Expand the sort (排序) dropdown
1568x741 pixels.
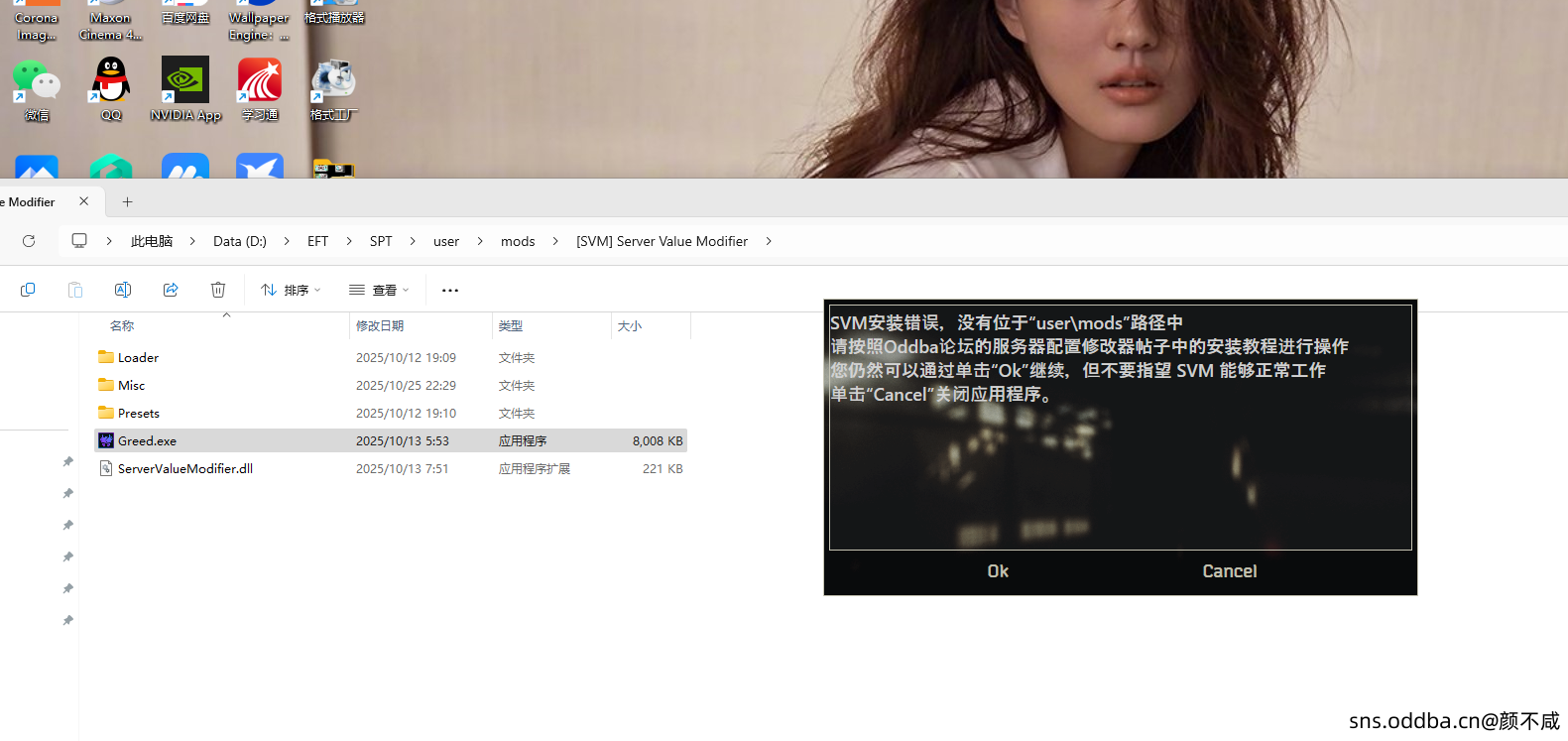pos(291,291)
